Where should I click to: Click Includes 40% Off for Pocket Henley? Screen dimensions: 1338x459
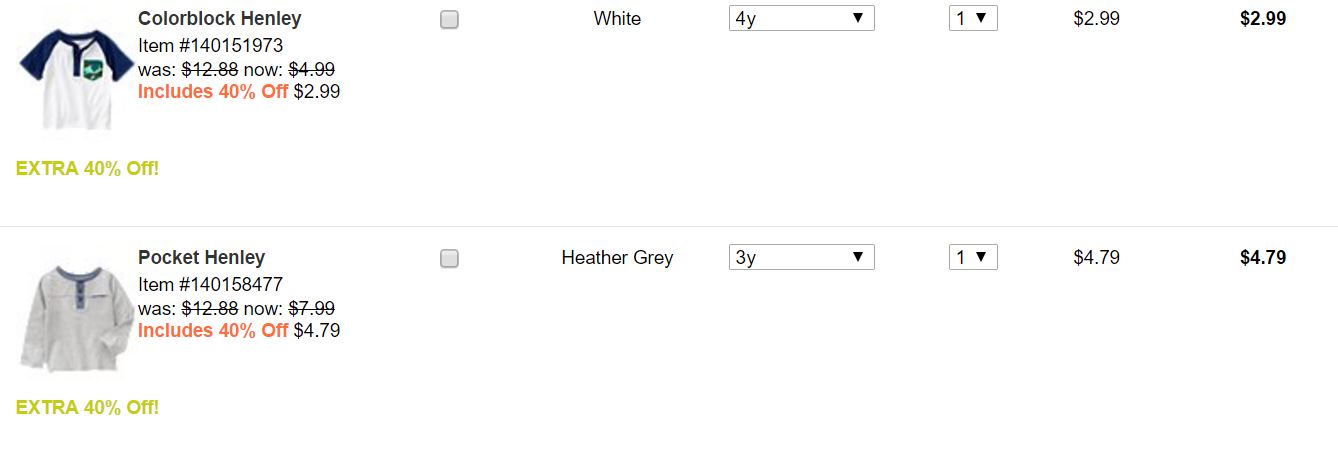(x=213, y=331)
